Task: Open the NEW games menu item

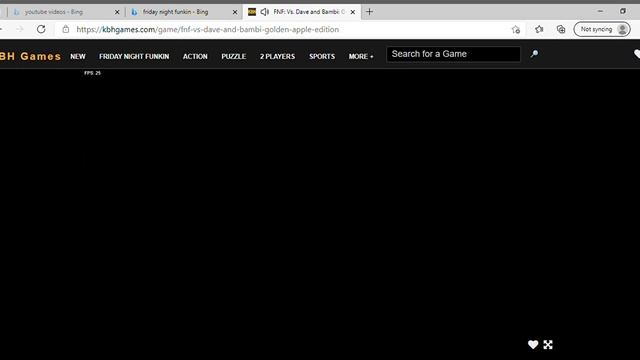Action: pos(78,56)
